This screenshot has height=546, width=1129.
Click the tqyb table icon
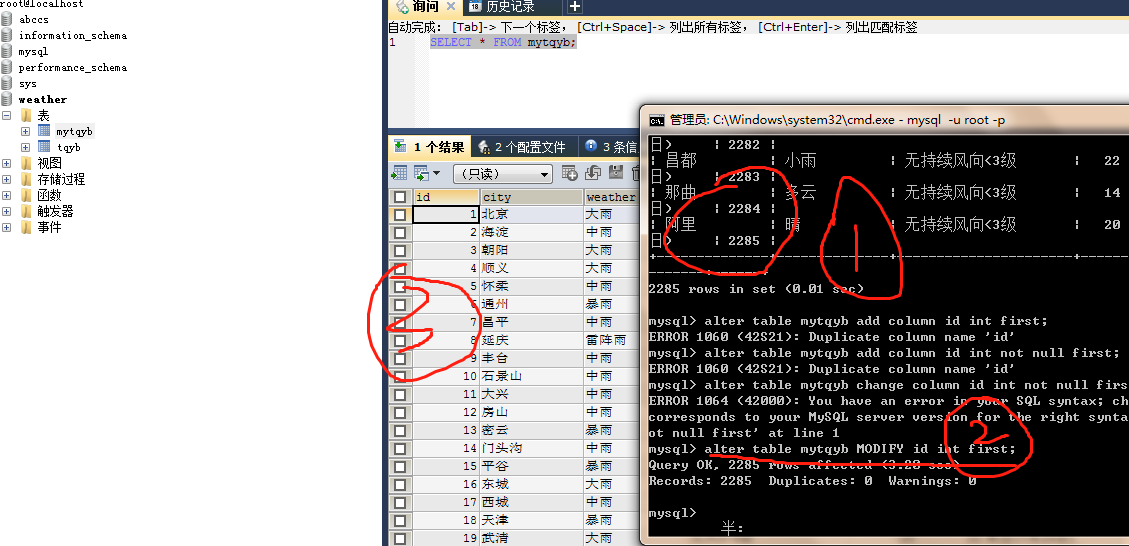[44, 147]
